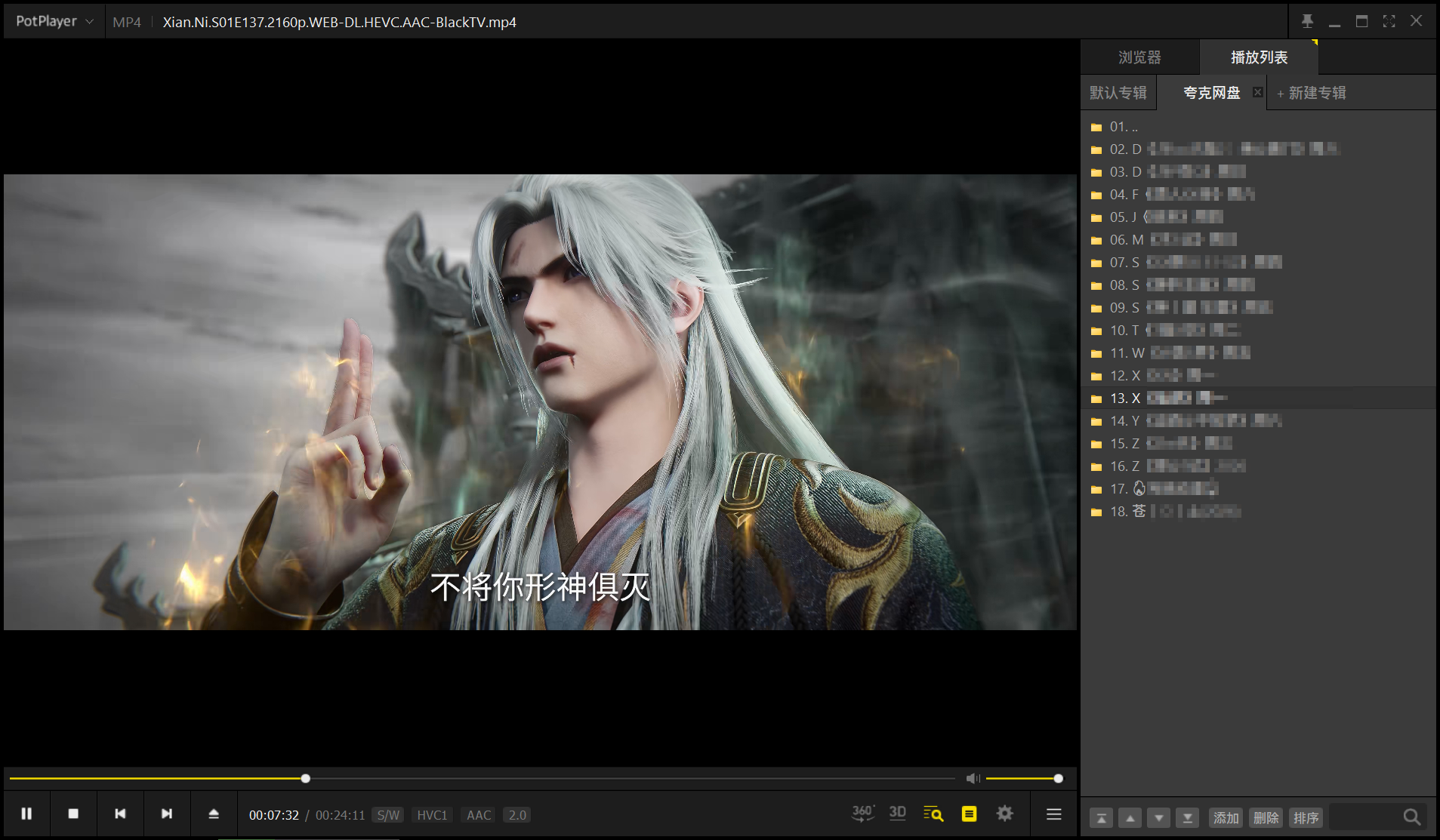Click the total duration 00:24:11
1440x840 pixels.
[x=340, y=815]
